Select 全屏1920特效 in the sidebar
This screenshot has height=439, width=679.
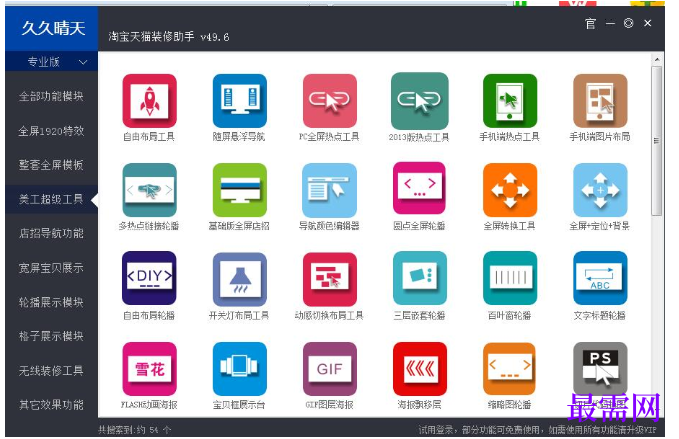tap(51, 130)
